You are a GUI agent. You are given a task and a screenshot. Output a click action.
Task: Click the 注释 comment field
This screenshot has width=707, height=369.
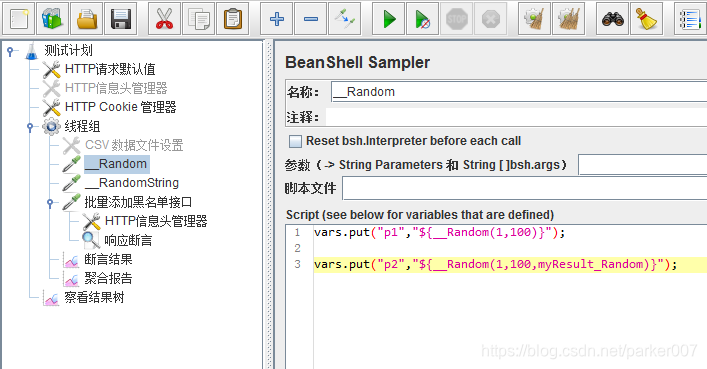pyautogui.click(x=516, y=117)
